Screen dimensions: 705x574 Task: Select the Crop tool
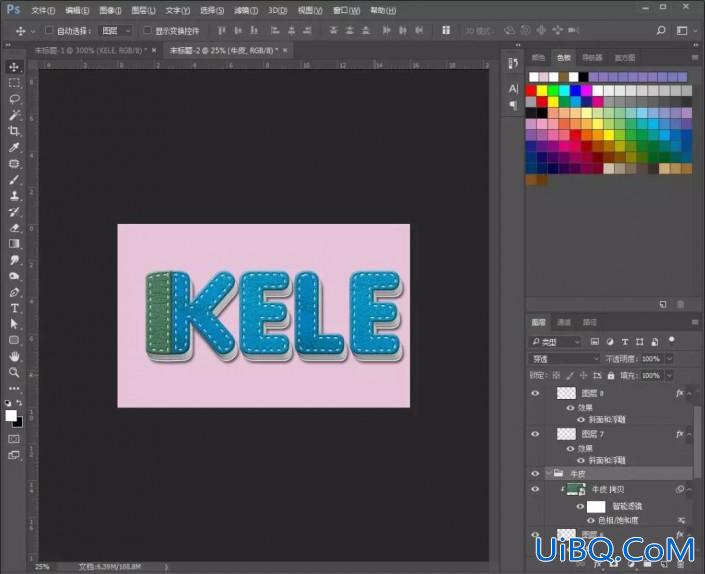click(14, 131)
